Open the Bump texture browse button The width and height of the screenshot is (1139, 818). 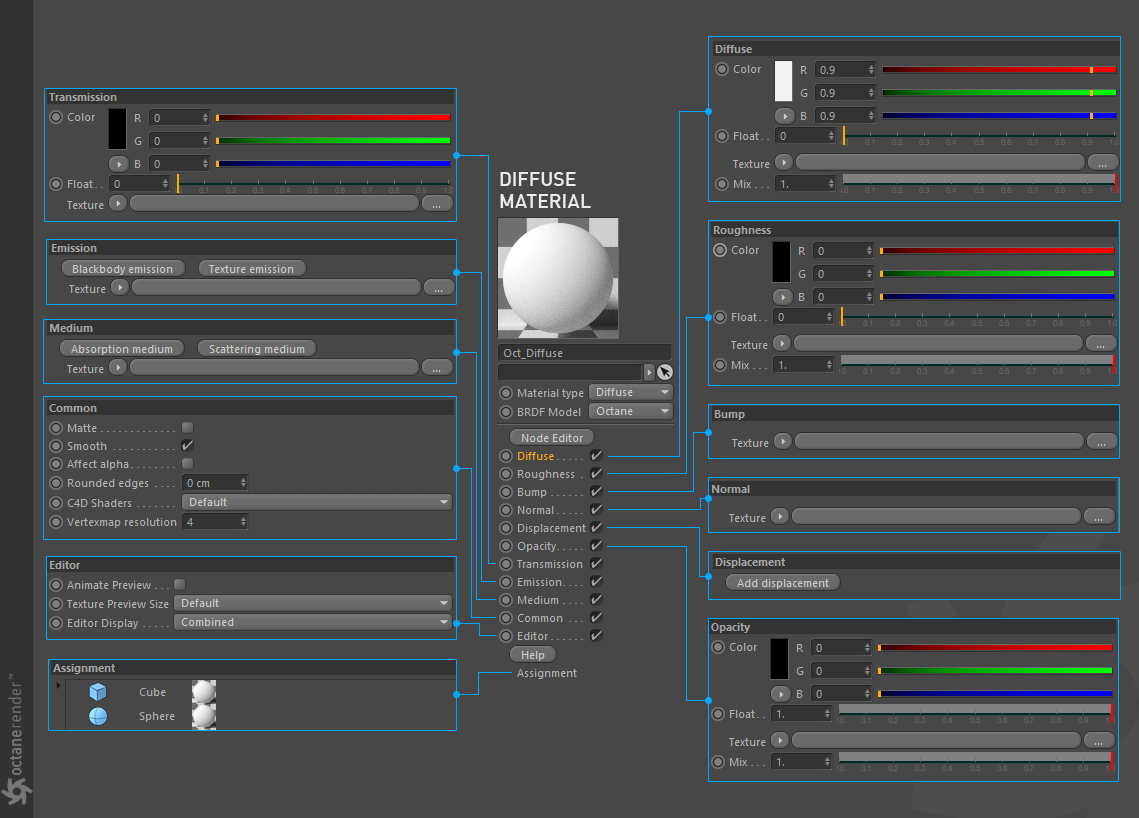click(x=1101, y=442)
